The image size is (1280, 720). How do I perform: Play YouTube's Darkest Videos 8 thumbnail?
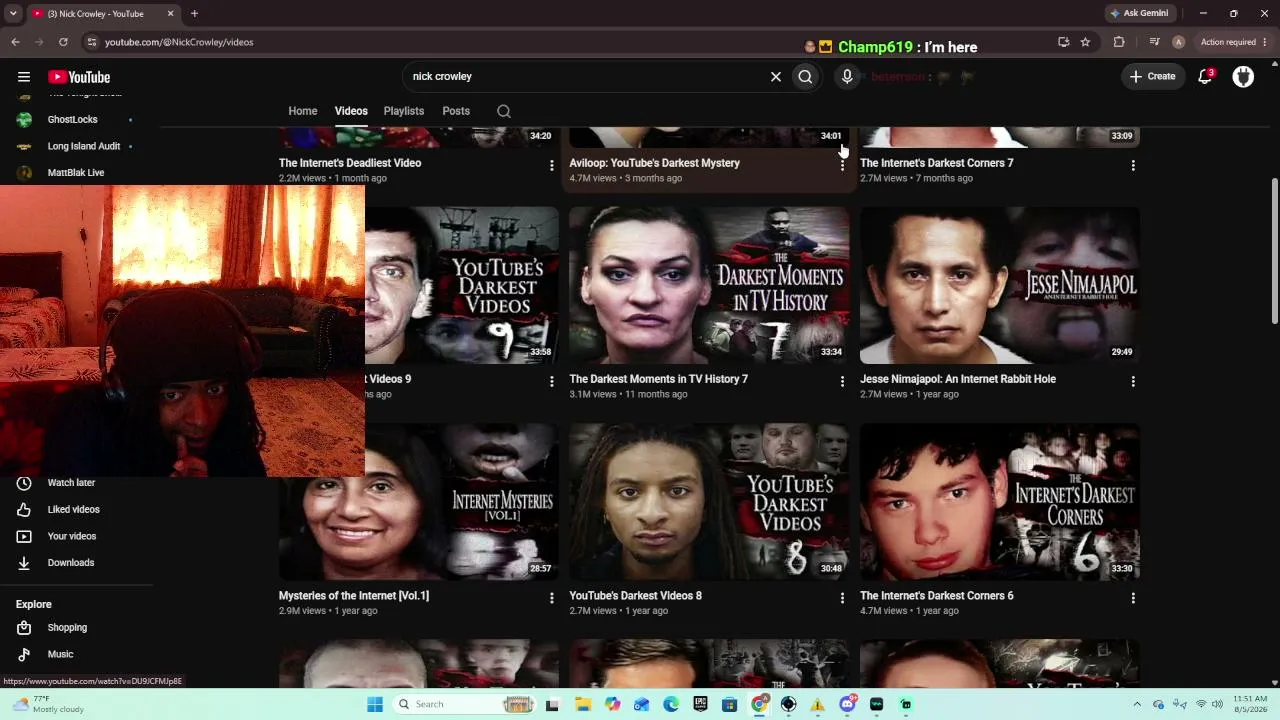709,502
